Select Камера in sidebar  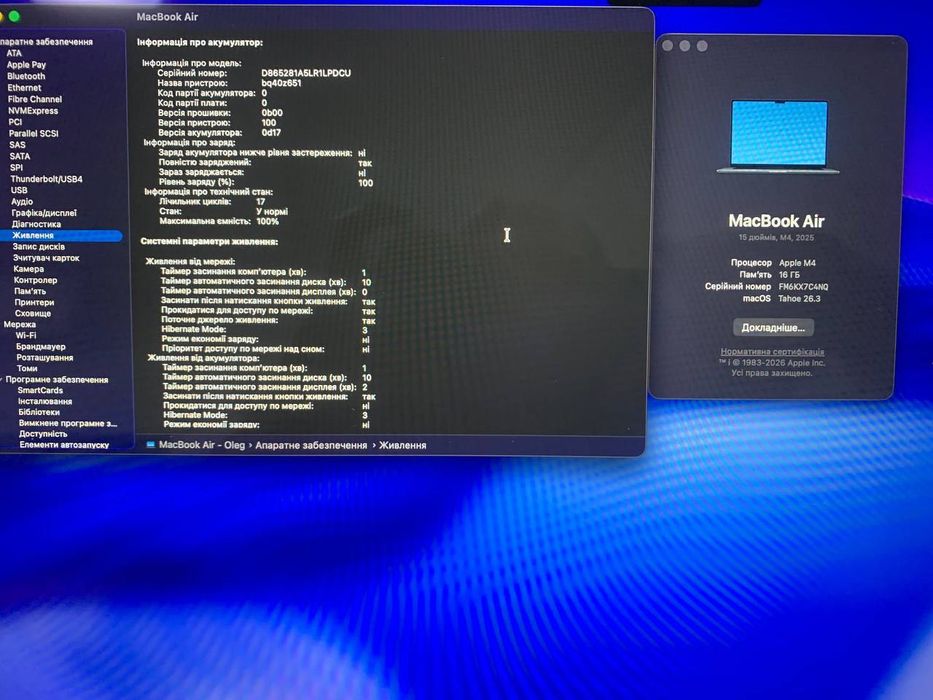(29, 268)
